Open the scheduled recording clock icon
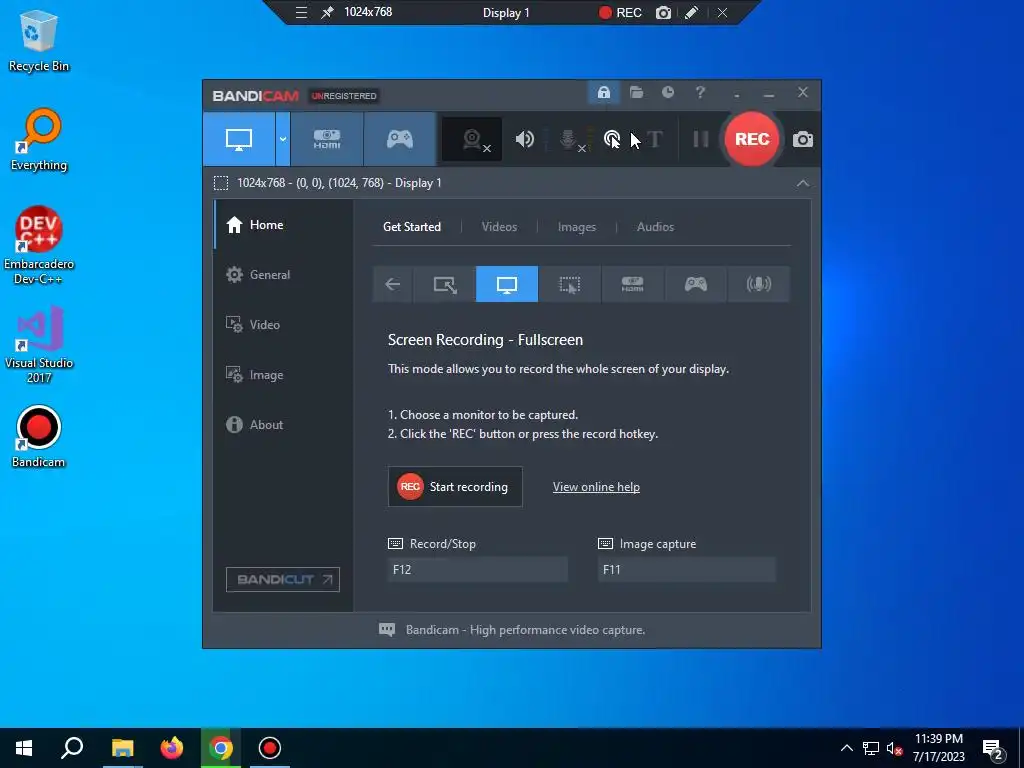Image resolution: width=1024 pixels, height=768 pixels. pyautogui.click(x=667, y=93)
